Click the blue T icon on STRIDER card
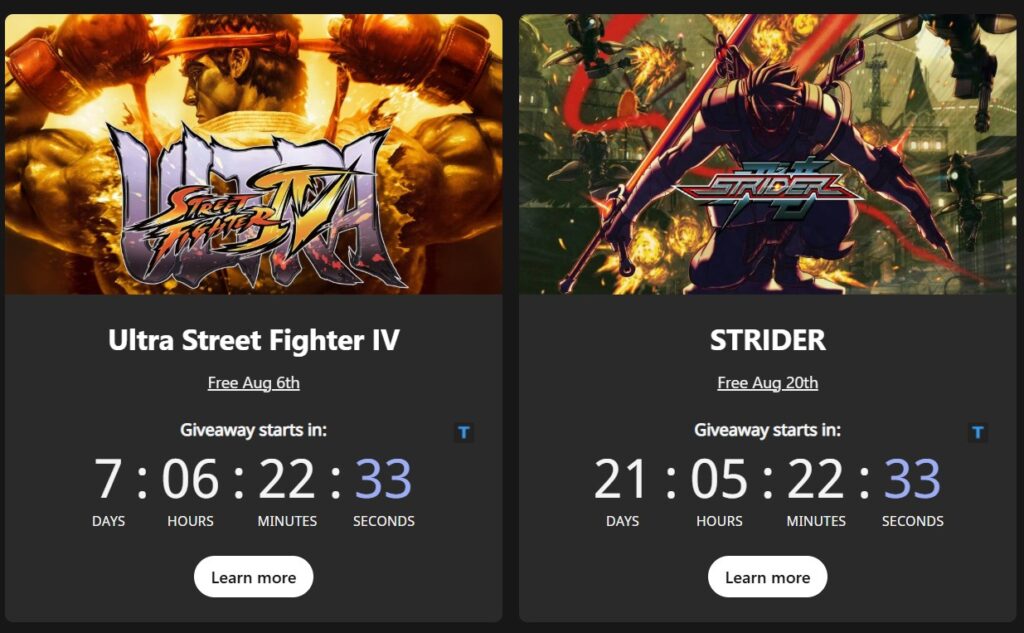 pos(978,432)
